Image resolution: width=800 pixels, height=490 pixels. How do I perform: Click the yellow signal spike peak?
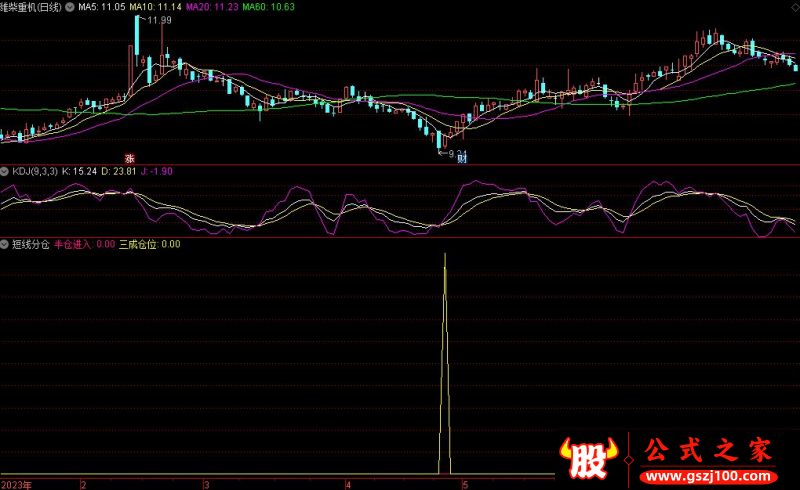[445, 256]
